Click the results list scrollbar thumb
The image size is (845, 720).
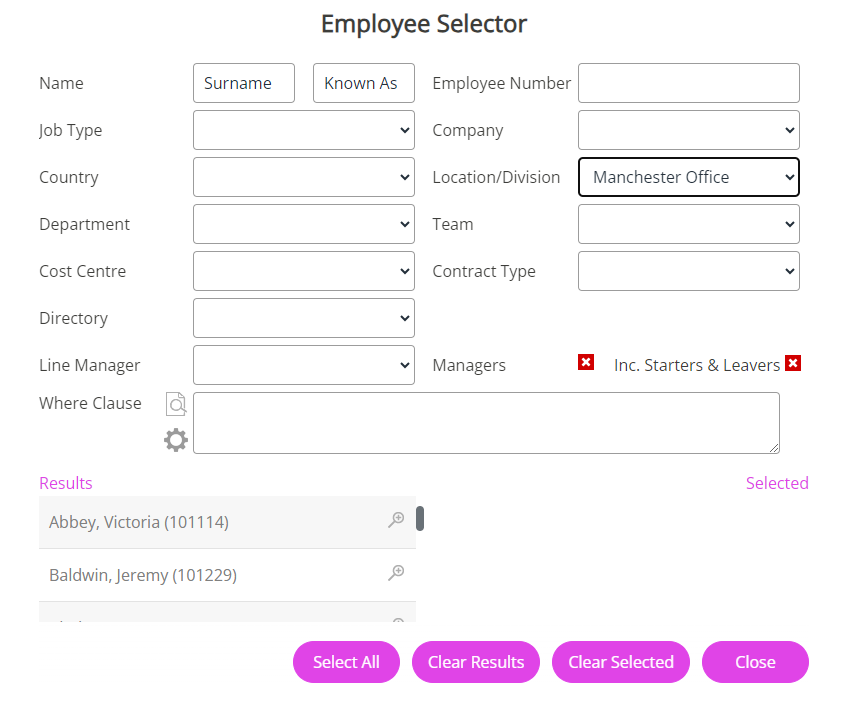click(x=420, y=518)
